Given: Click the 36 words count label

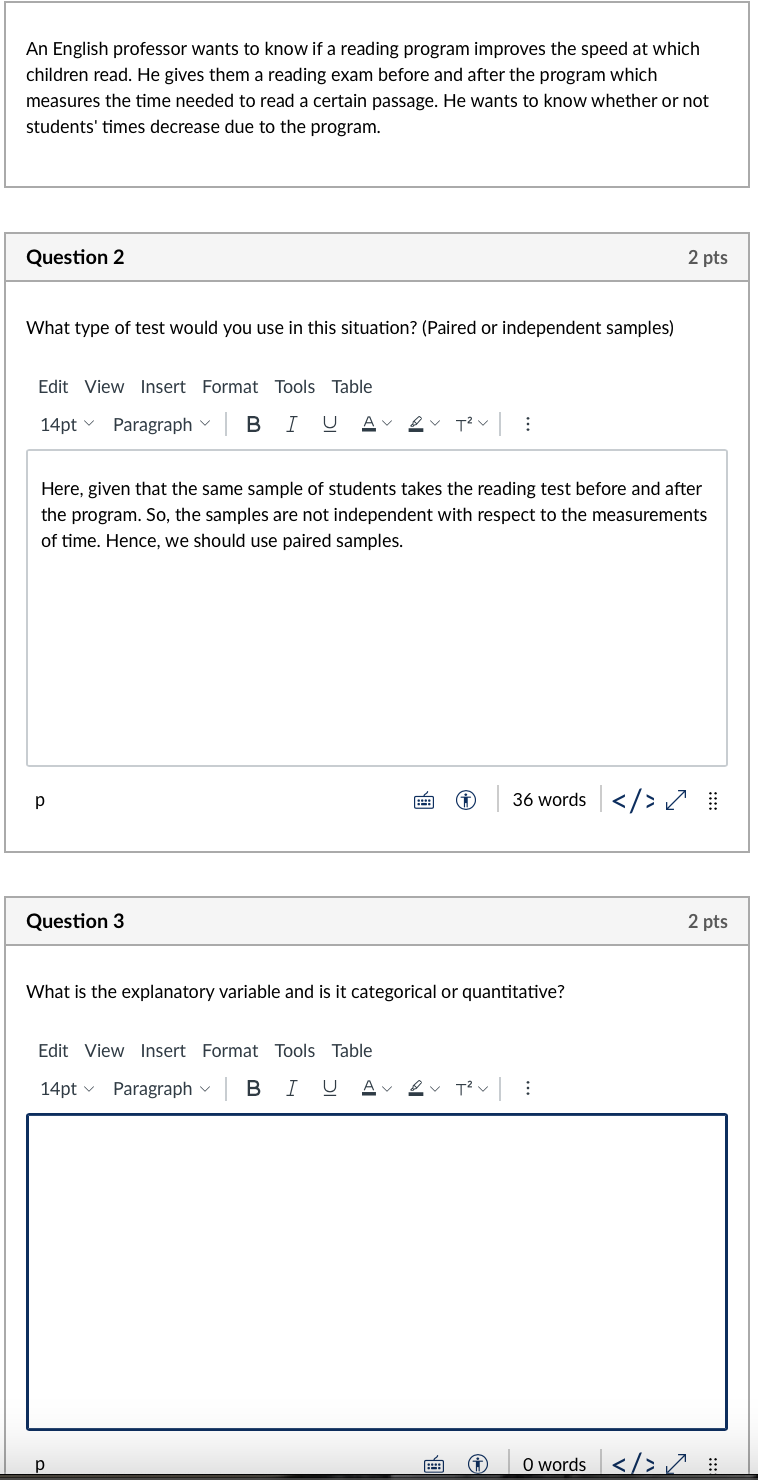Looking at the screenshot, I should click(548, 799).
